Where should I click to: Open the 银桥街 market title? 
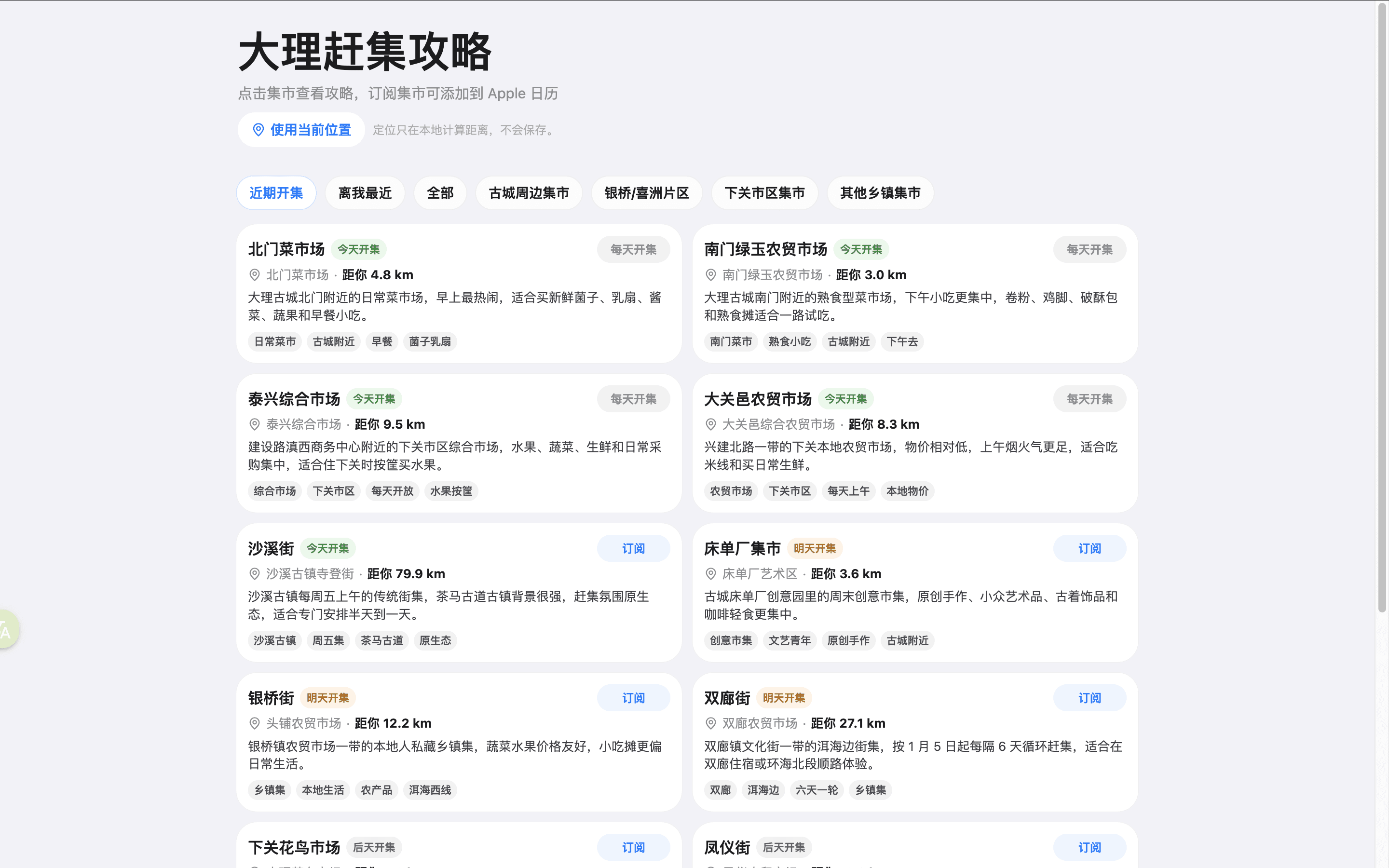tap(271, 698)
